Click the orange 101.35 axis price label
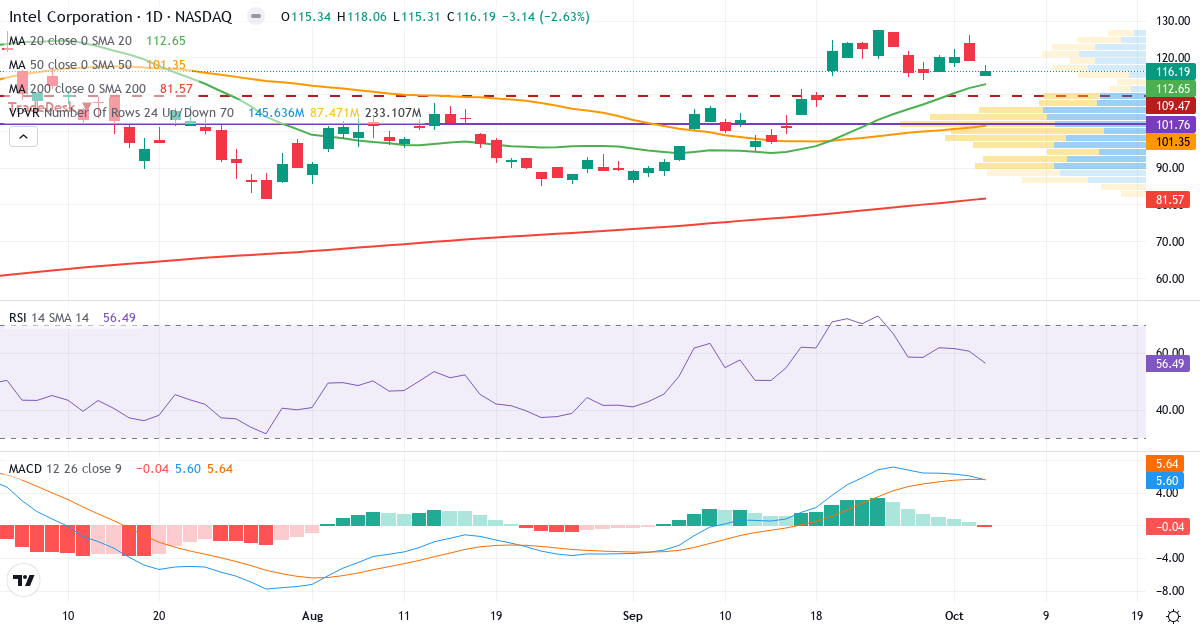 [1172, 142]
